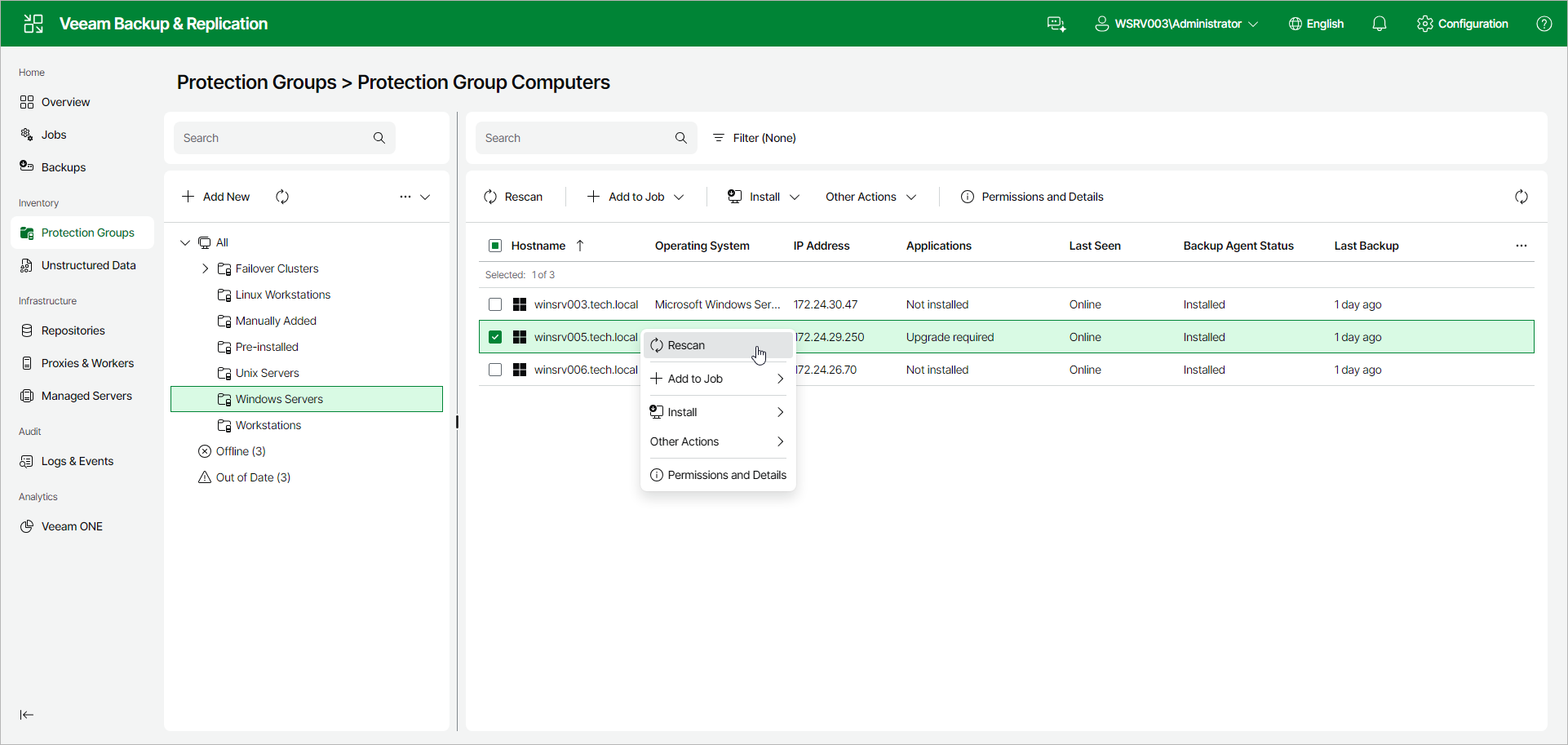Expand the Failover Clusters node
The width and height of the screenshot is (1568, 745).
pos(206,268)
